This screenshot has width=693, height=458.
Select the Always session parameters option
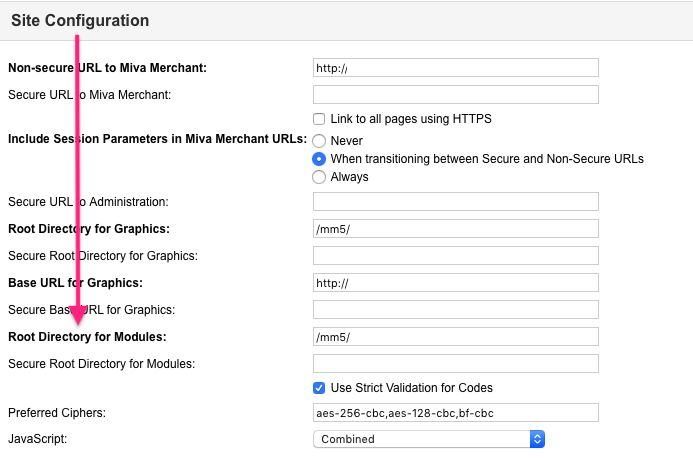pos(319,177)
